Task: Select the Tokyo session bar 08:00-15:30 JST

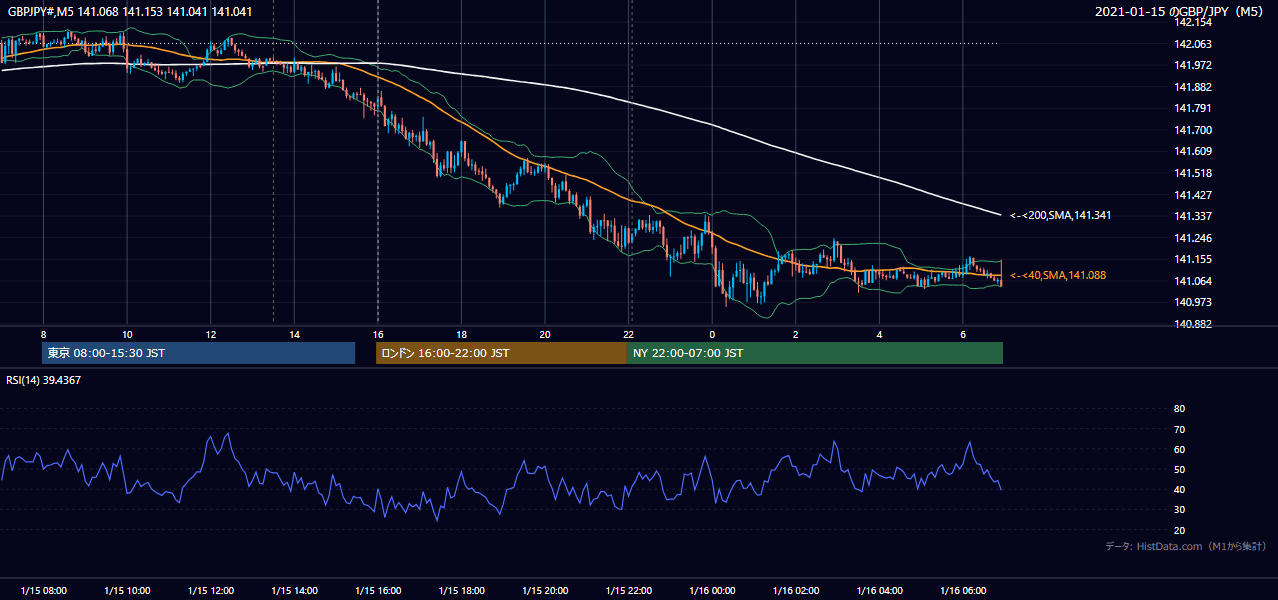Action: (198, 353)
